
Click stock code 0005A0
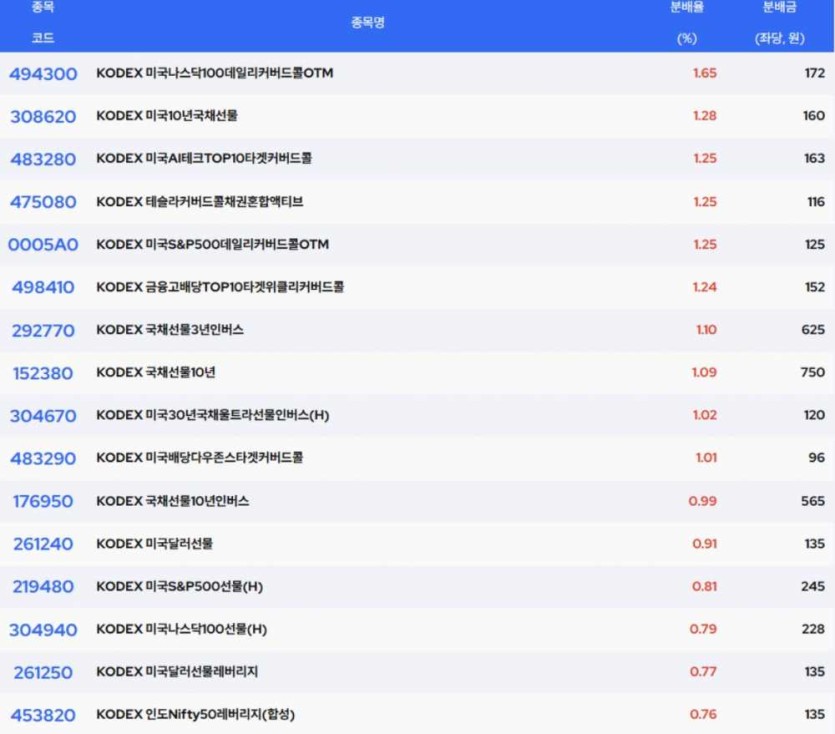(x=43, y=245)
